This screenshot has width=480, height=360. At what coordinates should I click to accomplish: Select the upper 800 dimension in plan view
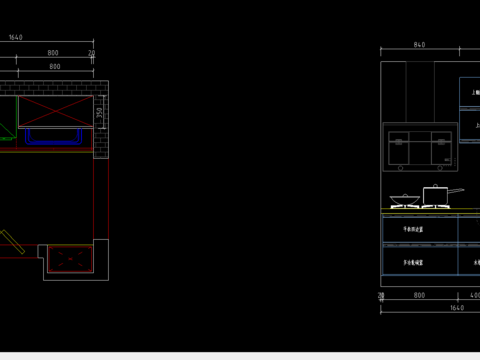[53, 53]
